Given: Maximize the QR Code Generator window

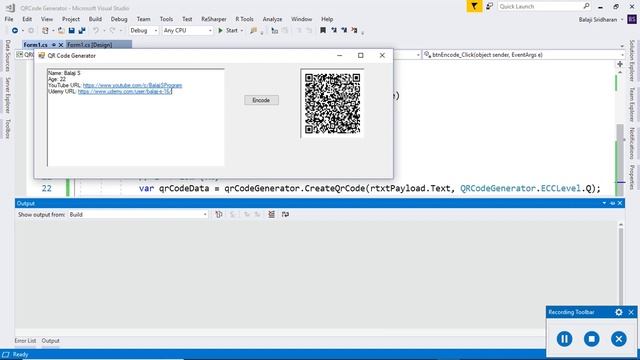Looking at the screenshot, I should 360,56.
